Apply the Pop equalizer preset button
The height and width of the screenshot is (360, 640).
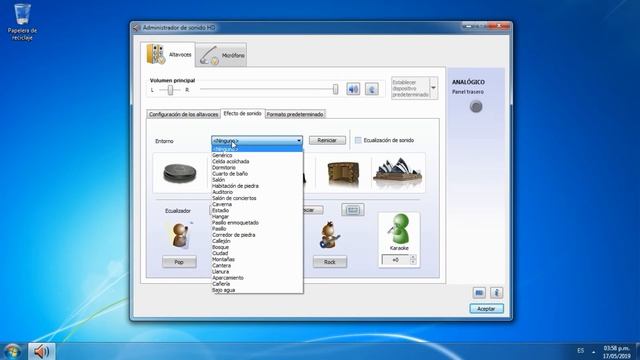pos(179,262)
